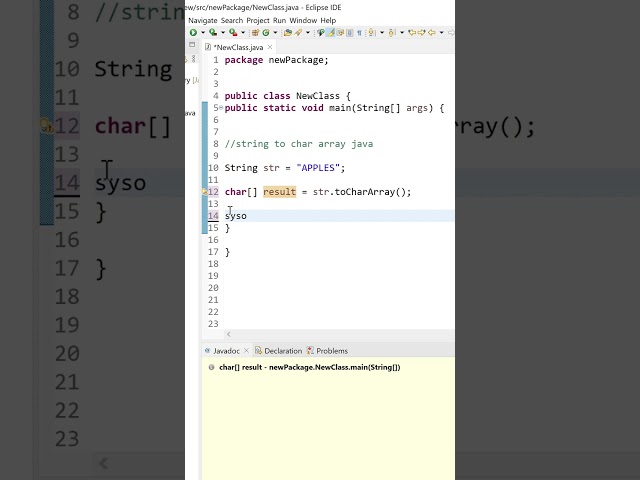Open the Run button dropdown arrow
The height and width of the screenshot is (480, 640).
tap(203, 33)
